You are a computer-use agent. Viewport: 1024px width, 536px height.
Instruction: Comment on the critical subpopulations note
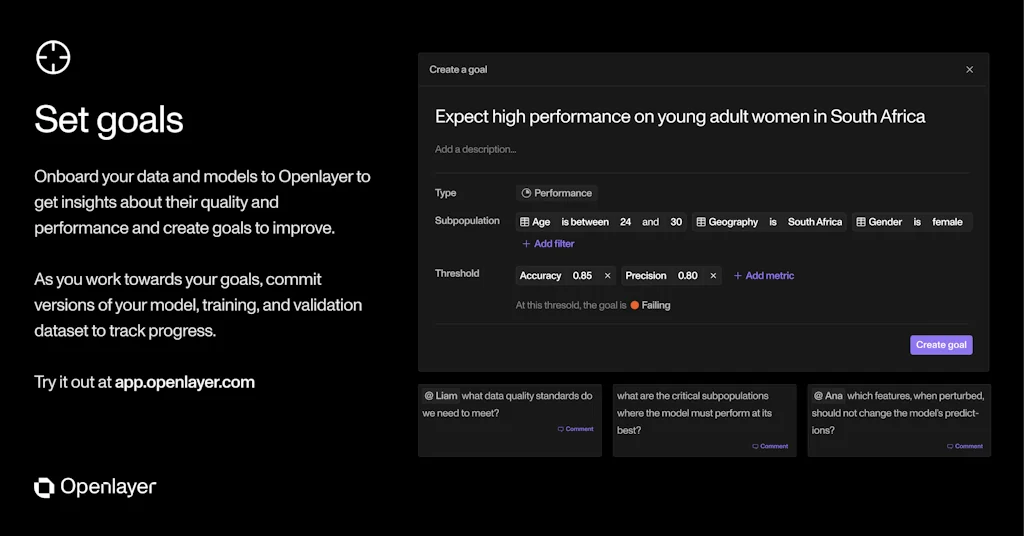point(770,447)
